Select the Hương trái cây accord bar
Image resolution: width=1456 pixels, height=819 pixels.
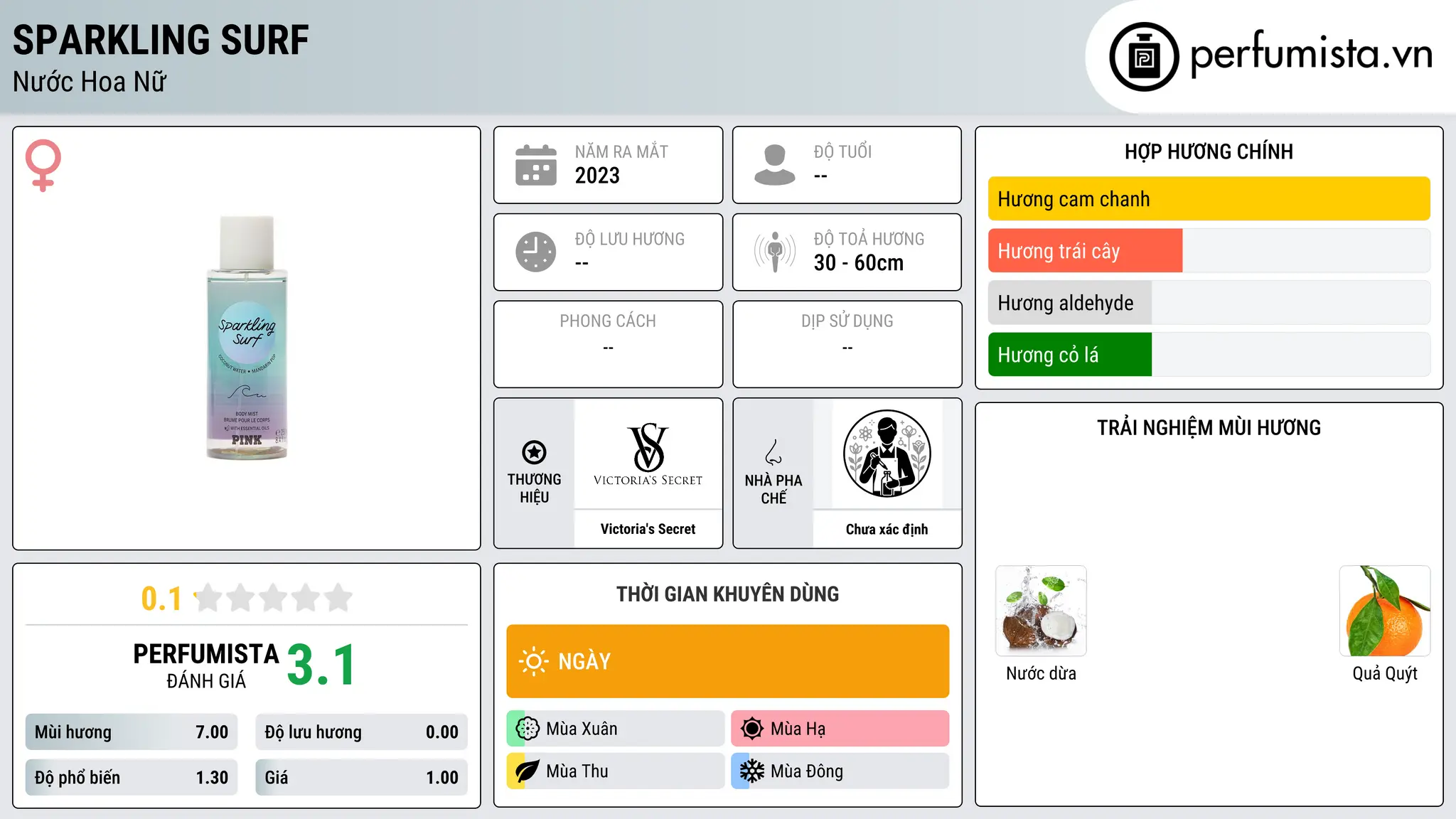pos(1209,251)
